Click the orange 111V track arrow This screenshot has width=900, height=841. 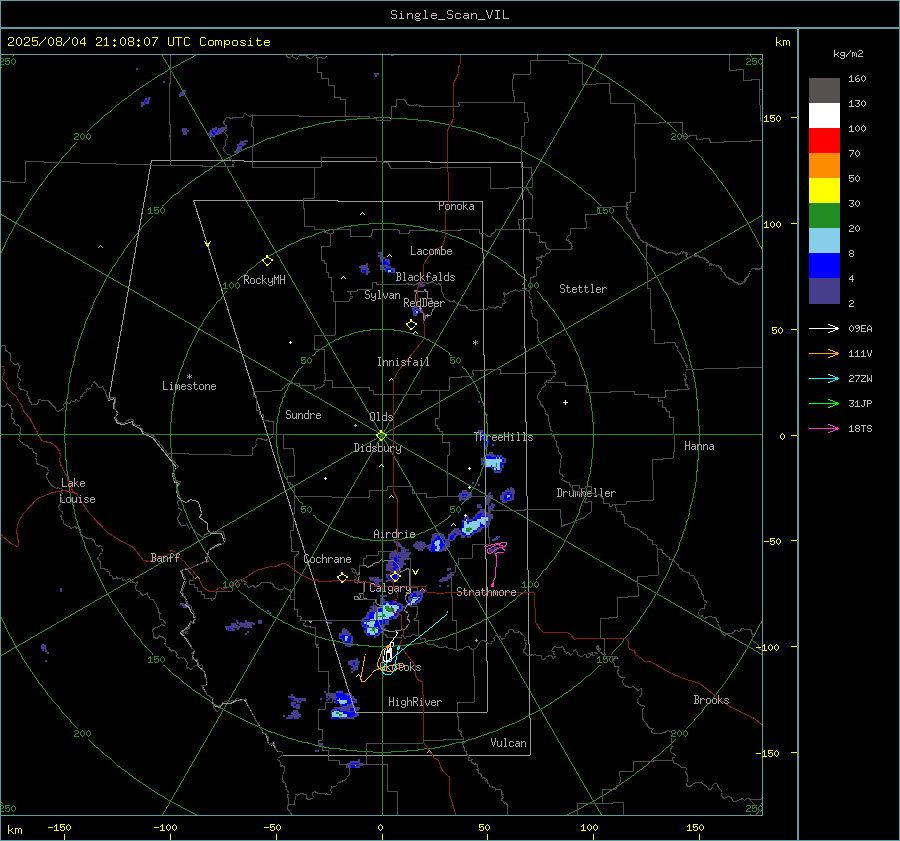[x=824, y=354]
